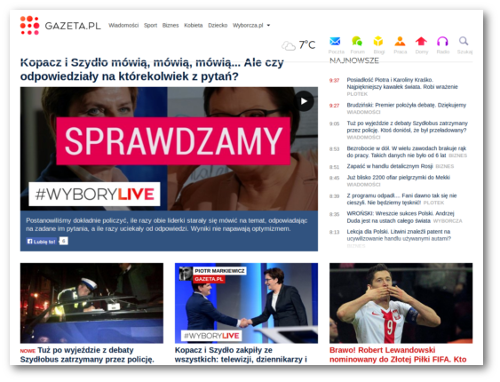Open article Tuż po wyjeździe z debaty
Viewport: 500px width, 382px height.
(x=87, y=355)
